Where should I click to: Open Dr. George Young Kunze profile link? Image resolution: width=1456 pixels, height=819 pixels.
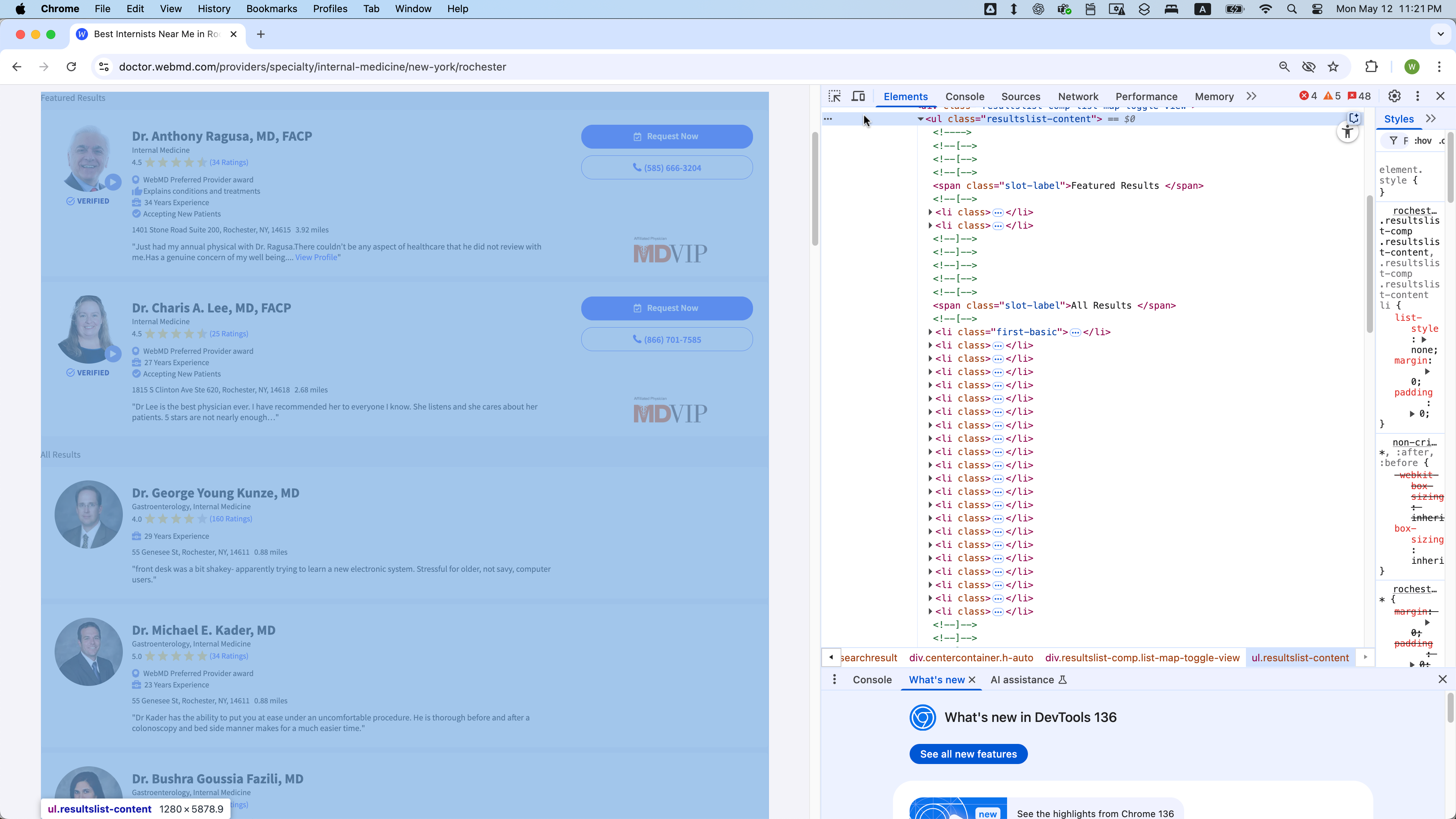(215, 493)
